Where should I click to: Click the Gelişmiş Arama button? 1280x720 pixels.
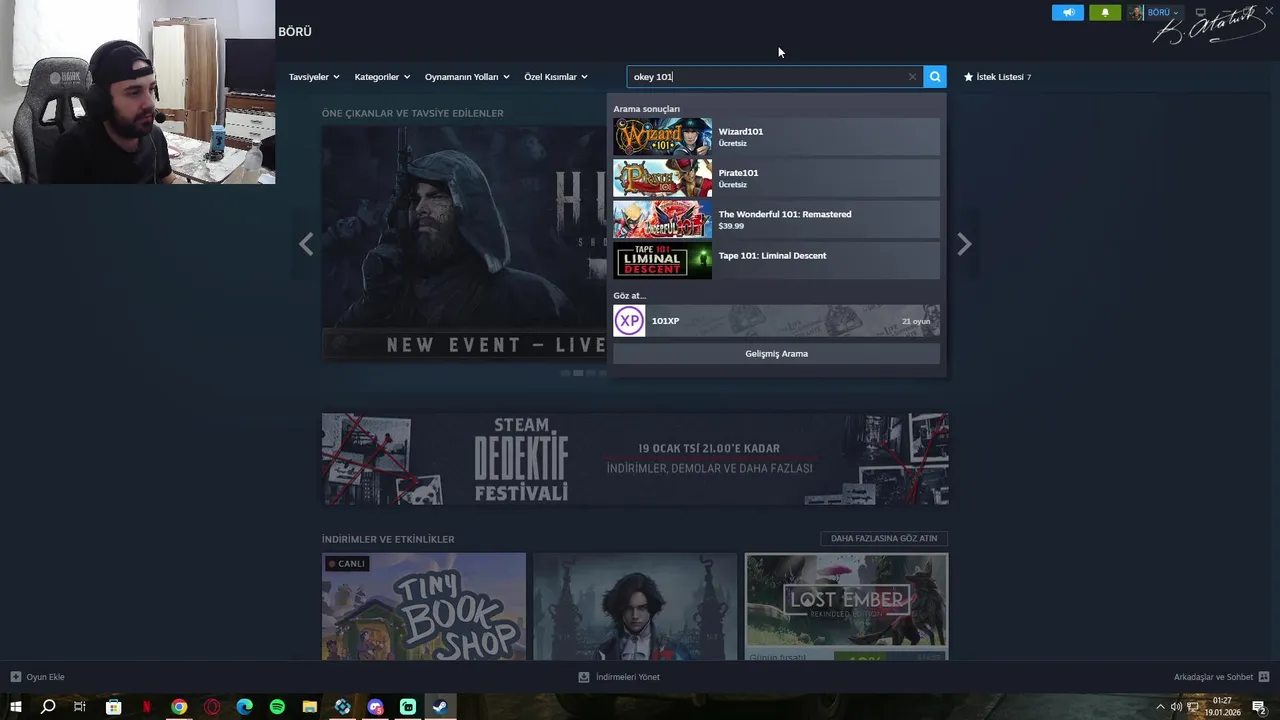pyautogui.click(x=776, y=354)
